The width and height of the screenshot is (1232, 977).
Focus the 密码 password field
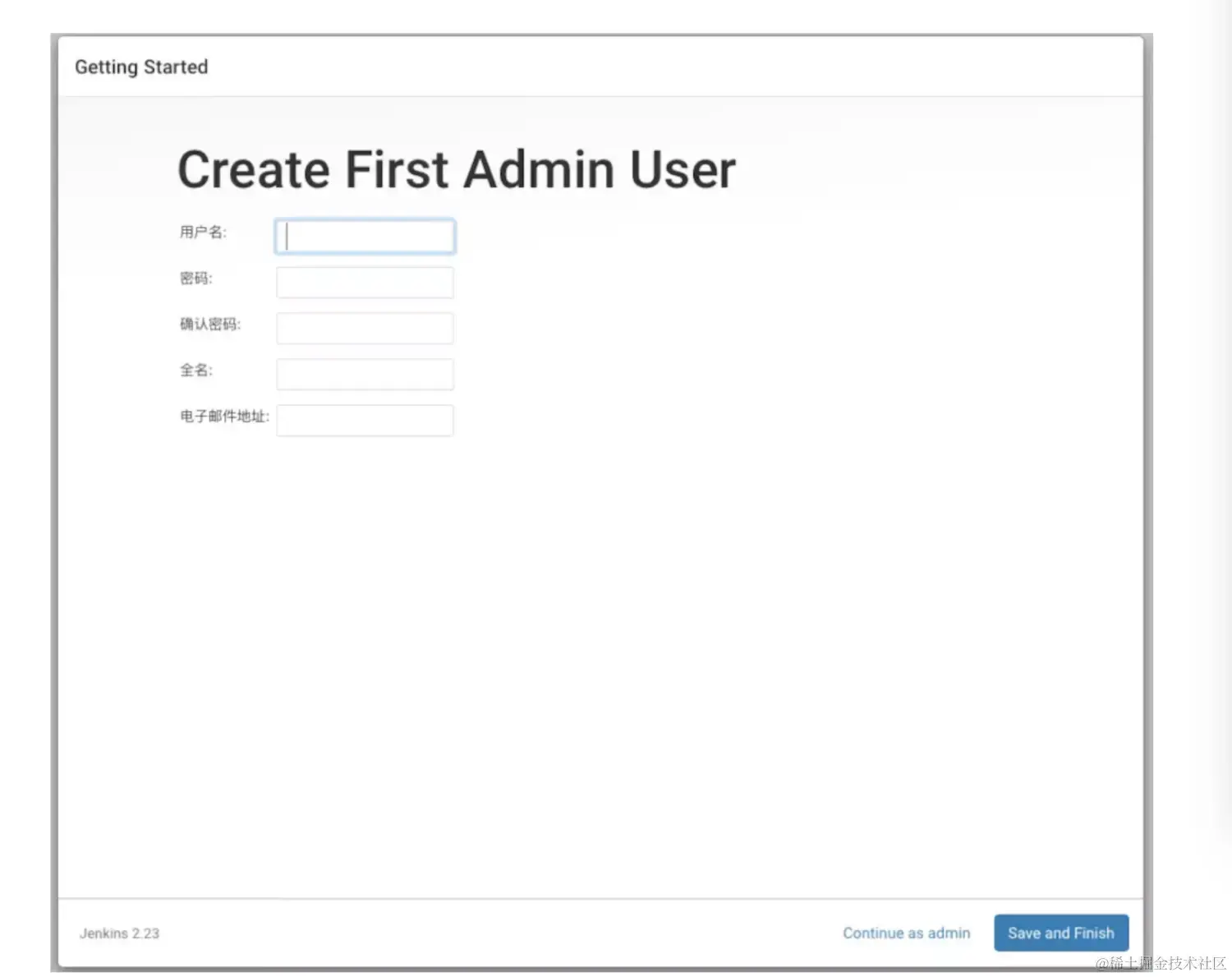(365, 282)
